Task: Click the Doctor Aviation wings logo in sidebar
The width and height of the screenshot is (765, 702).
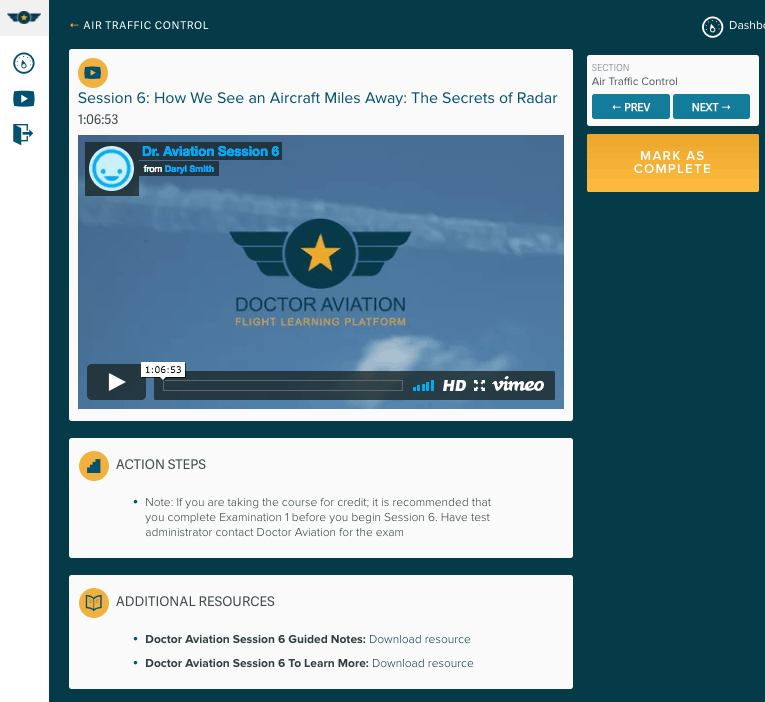Action: [24, 18]
